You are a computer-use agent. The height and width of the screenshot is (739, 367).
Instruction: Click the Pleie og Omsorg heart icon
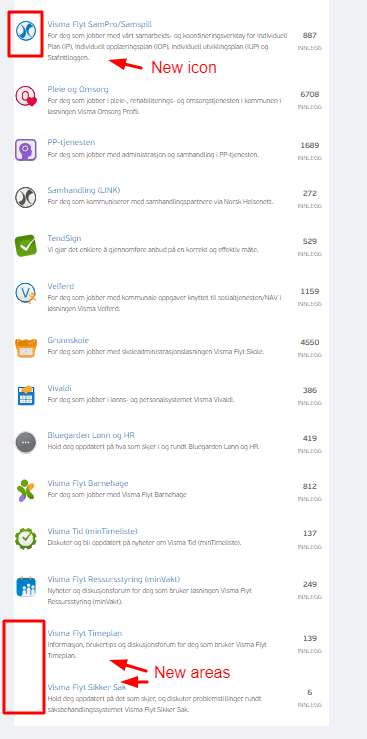coord(25,96)
